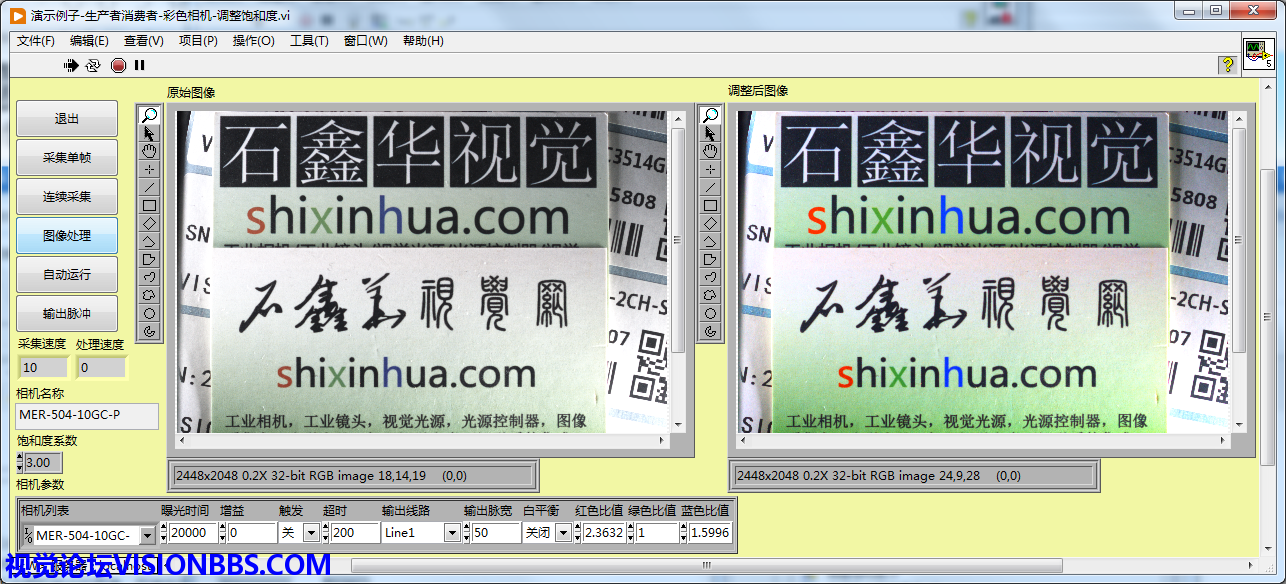The width and height of the screenshot is (1286, 584).
Task: Click the 超时 timeout stepper arrows
Action: (x=327, y=533)
